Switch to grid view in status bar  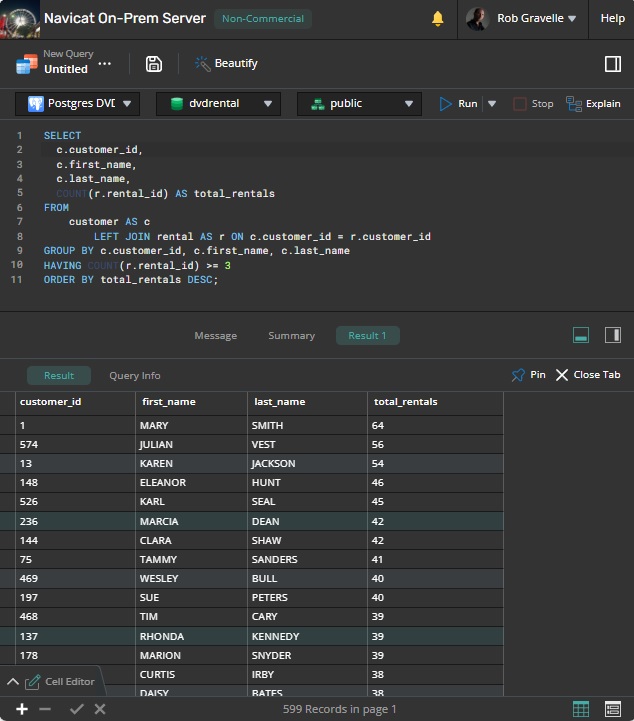(581, 709)
